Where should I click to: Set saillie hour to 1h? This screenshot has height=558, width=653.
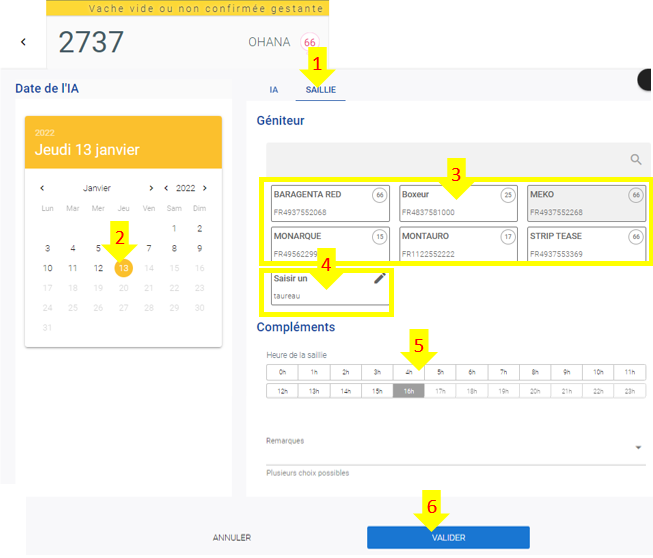point(314,372)
